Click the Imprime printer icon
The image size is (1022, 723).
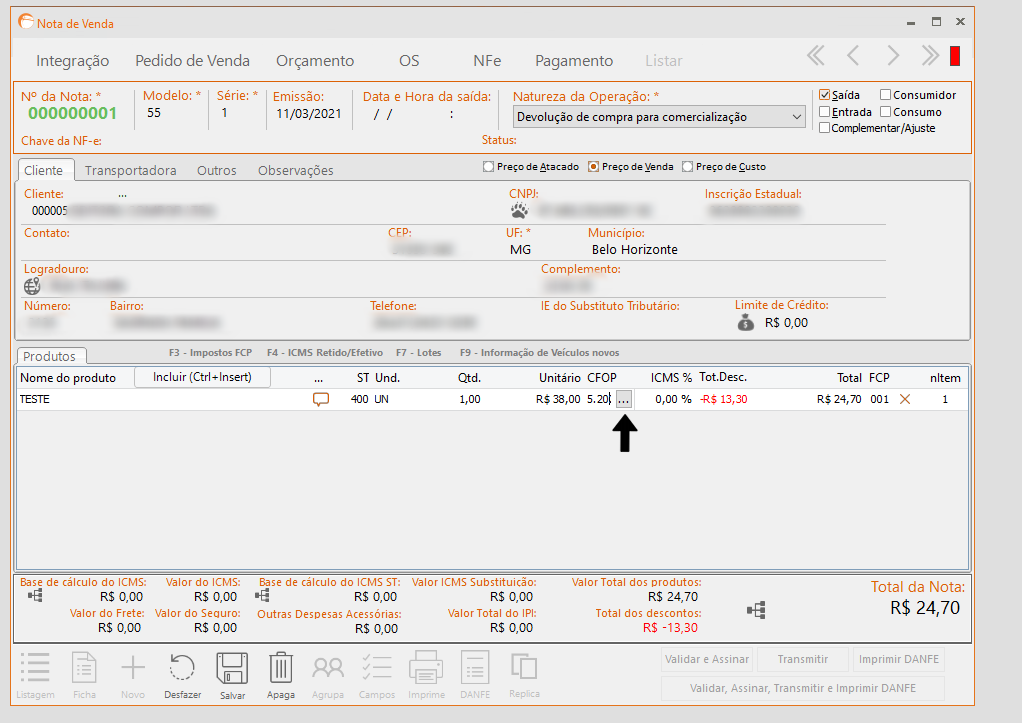[x=426, y=668]
